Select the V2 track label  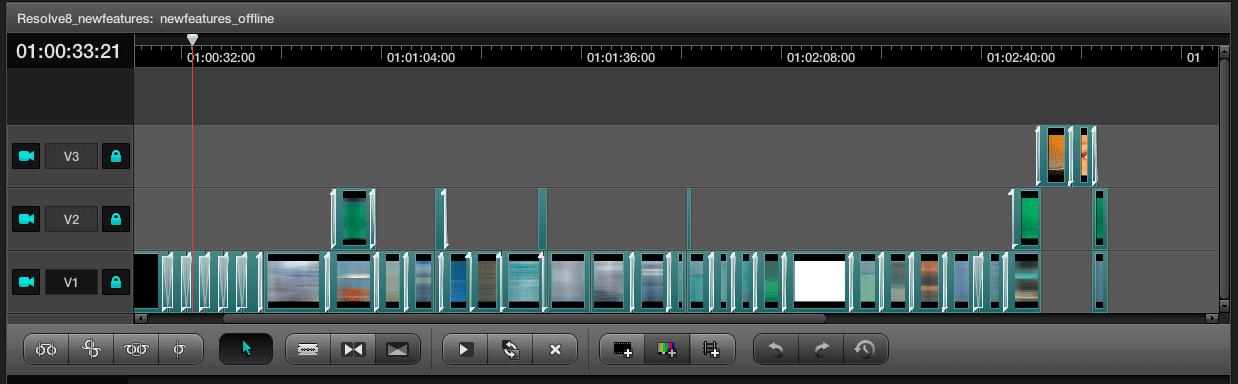(71, 219)
